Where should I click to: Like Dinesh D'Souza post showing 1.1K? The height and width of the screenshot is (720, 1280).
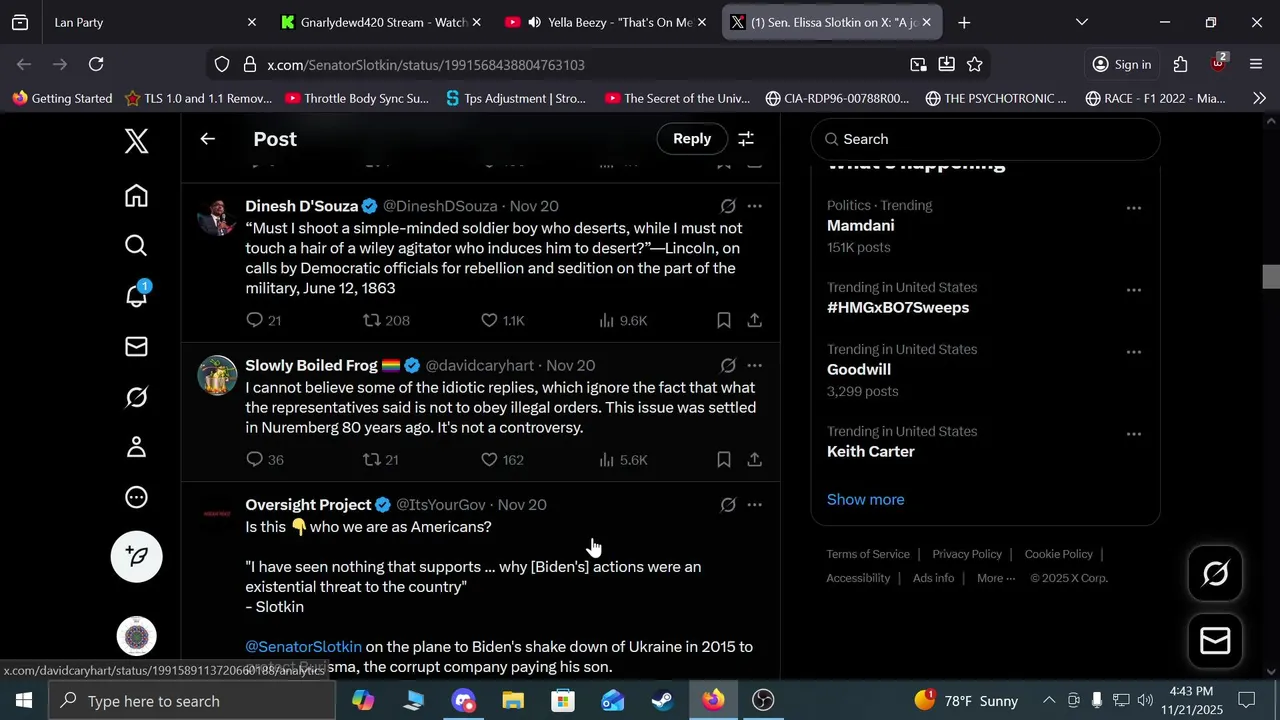pos(503,320)
